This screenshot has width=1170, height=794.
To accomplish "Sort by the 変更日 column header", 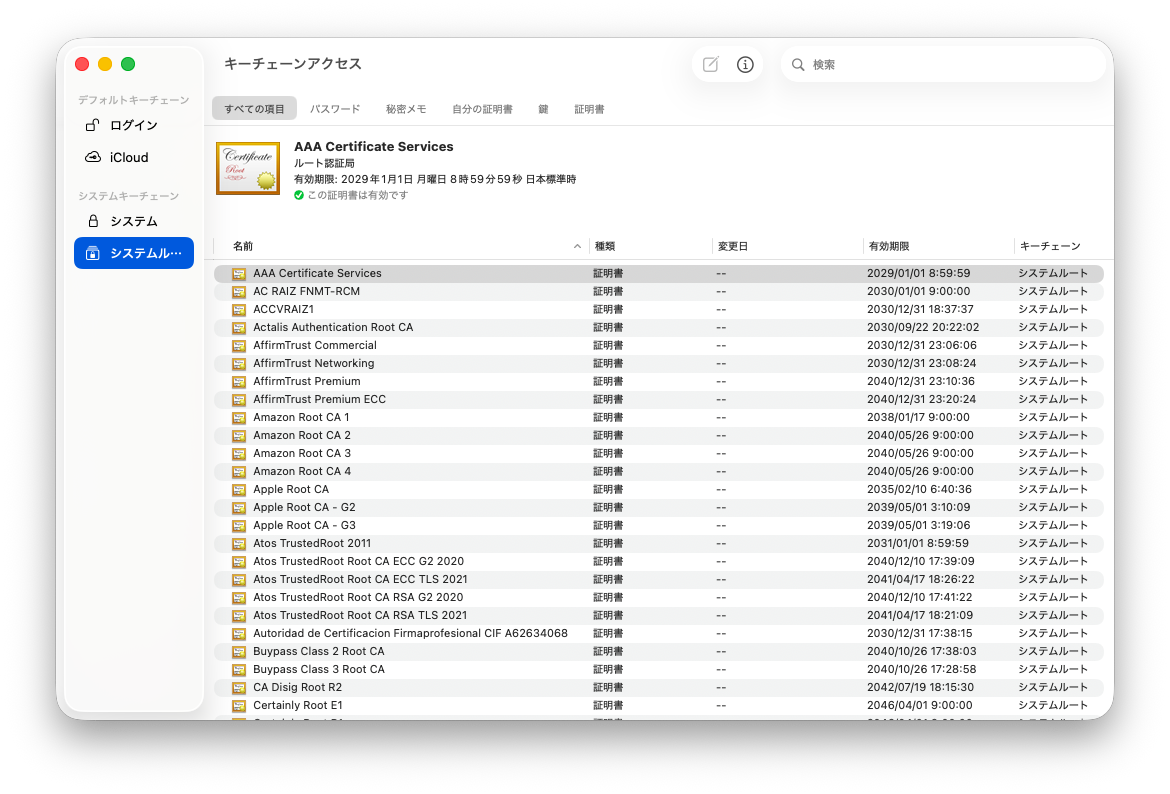I will click(x=732, y=246).
